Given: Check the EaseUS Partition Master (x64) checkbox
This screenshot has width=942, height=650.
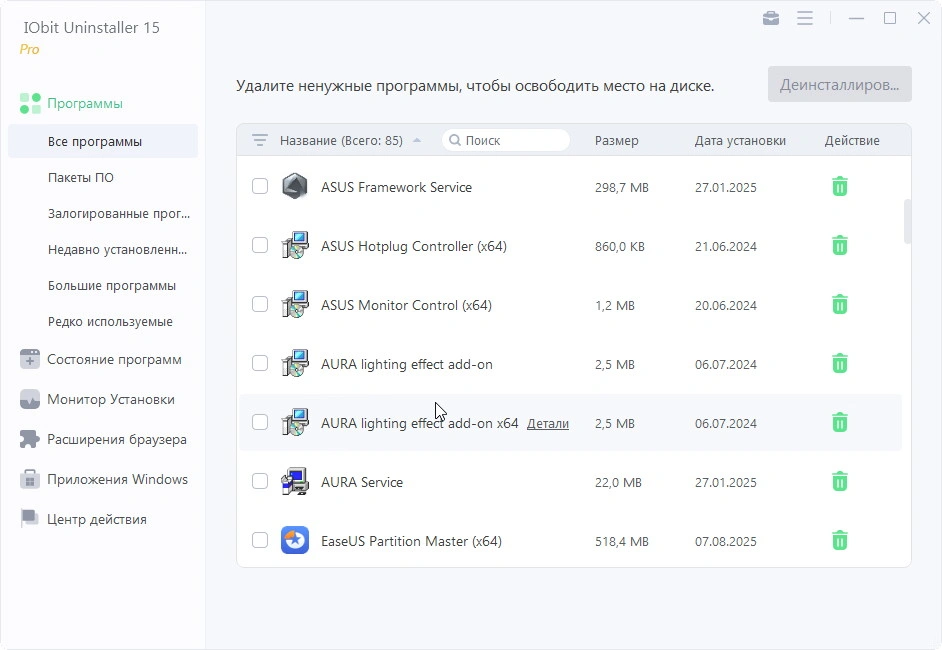Looking at the screenshot, I should [x=260, y=539].
